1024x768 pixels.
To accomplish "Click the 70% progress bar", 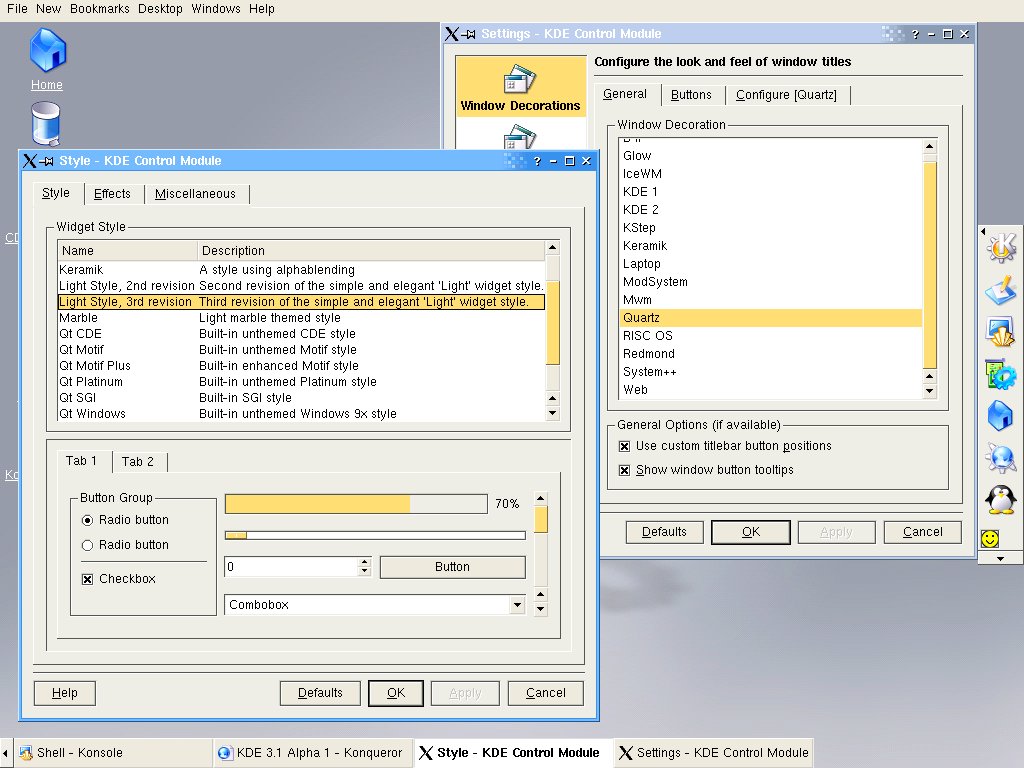I will tap(356, 504).
